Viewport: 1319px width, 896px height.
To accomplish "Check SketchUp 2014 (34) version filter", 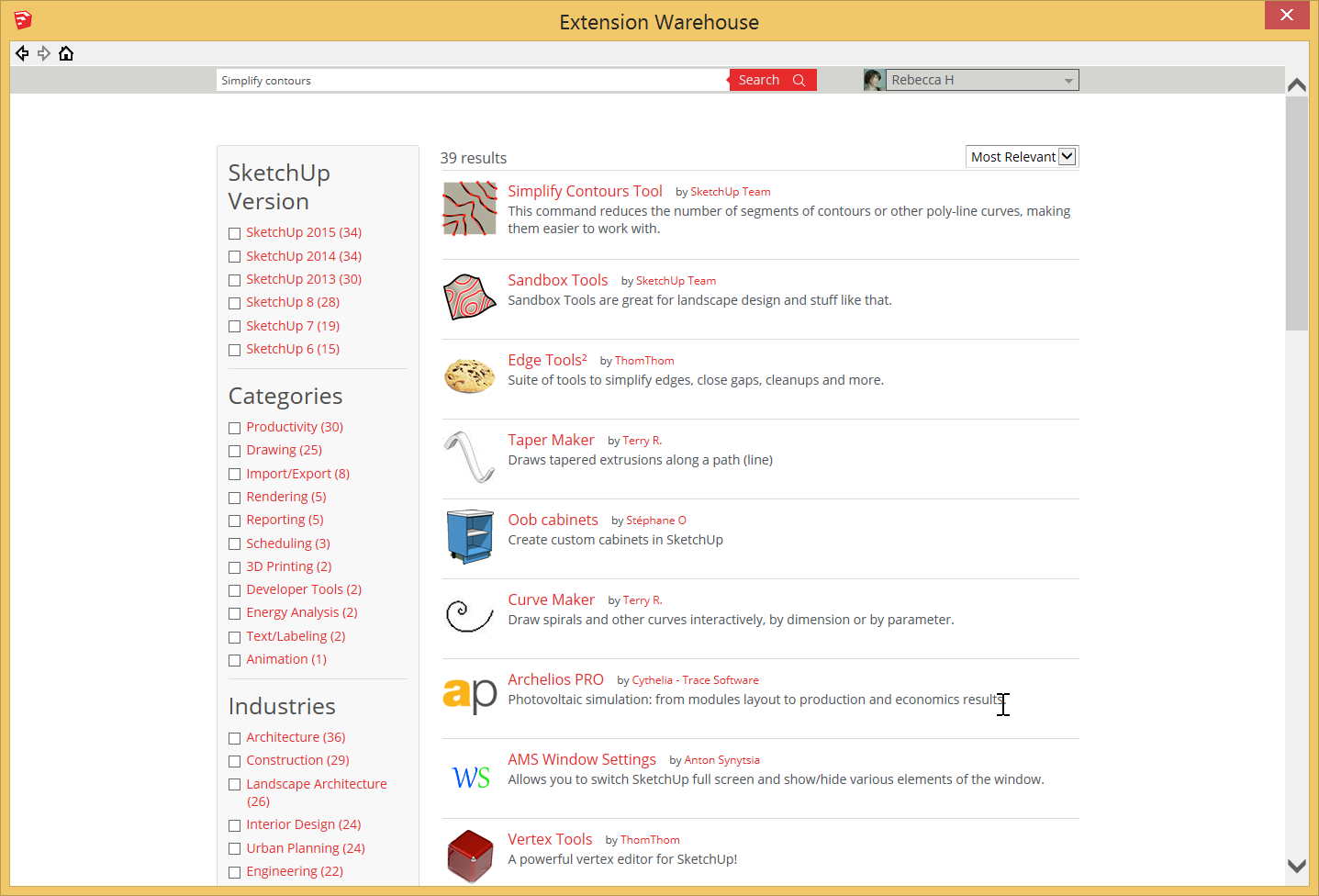I will click(x=235, y=257).
